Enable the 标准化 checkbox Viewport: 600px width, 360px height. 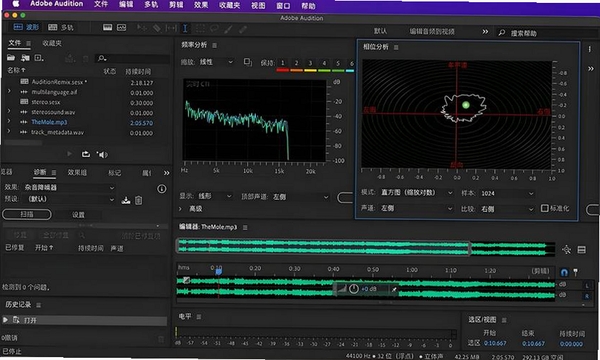(544, 208)
